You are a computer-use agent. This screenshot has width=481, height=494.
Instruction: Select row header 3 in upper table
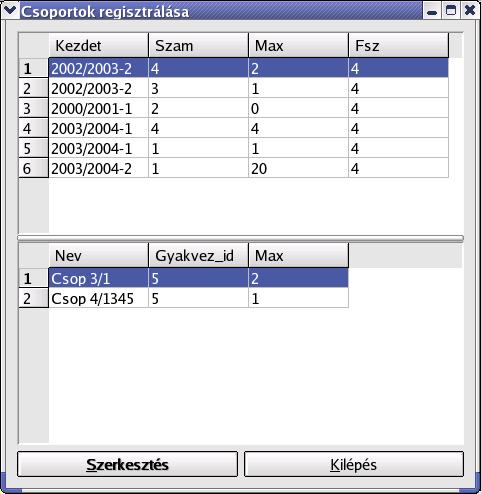pos(34,108)
